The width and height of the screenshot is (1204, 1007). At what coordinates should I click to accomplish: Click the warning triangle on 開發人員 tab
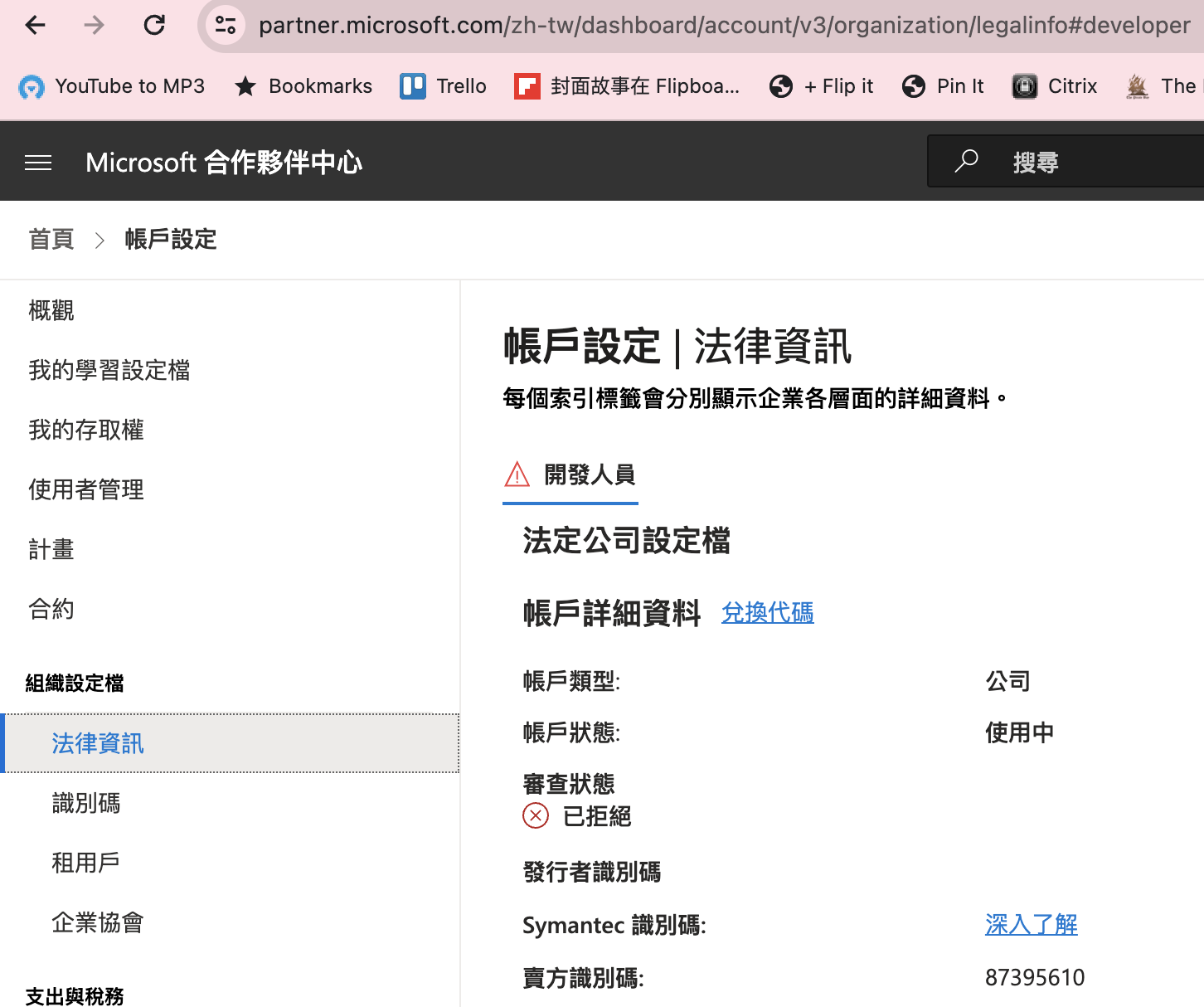(517, 474)
